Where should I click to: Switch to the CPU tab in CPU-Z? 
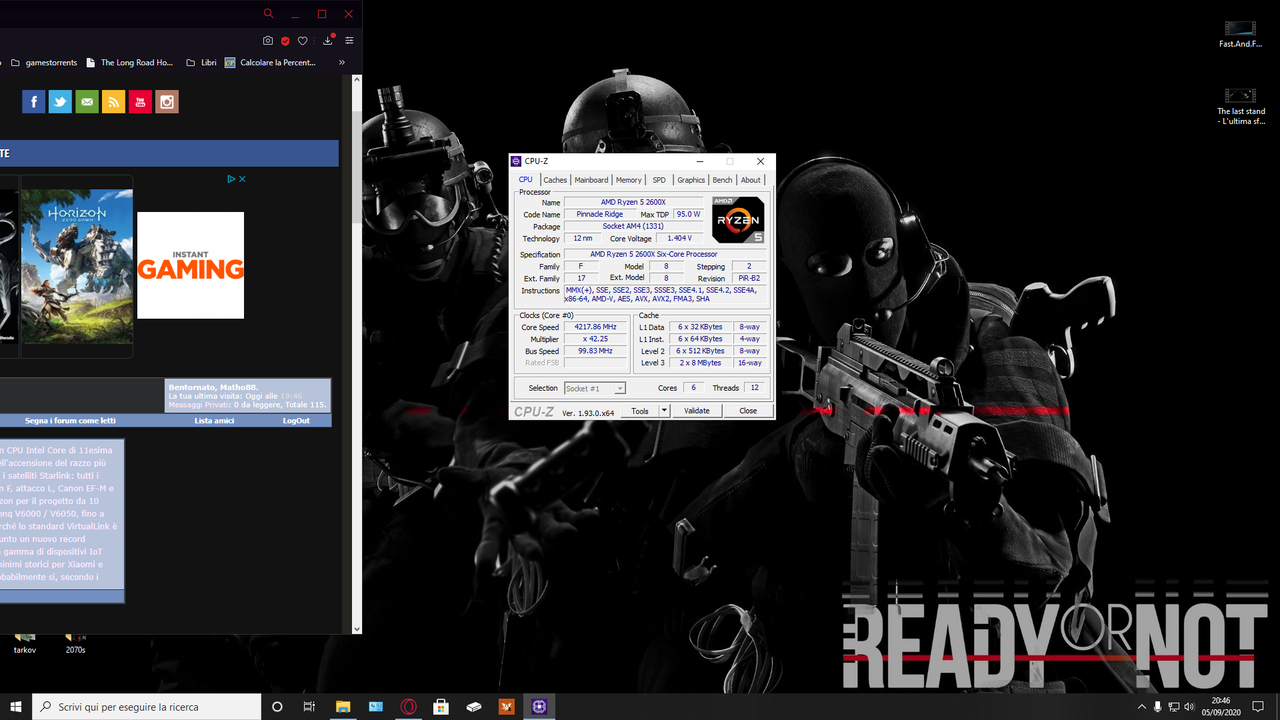[x=525, y=180]
